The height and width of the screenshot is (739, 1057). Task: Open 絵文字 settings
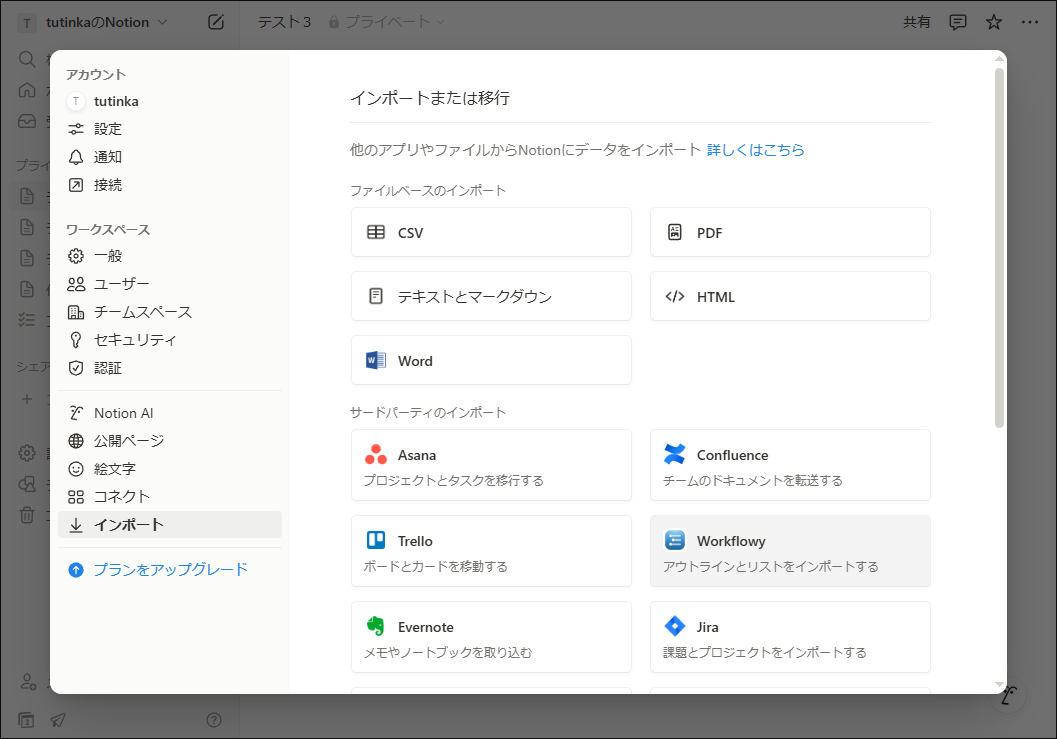click(x=170, y=469)
